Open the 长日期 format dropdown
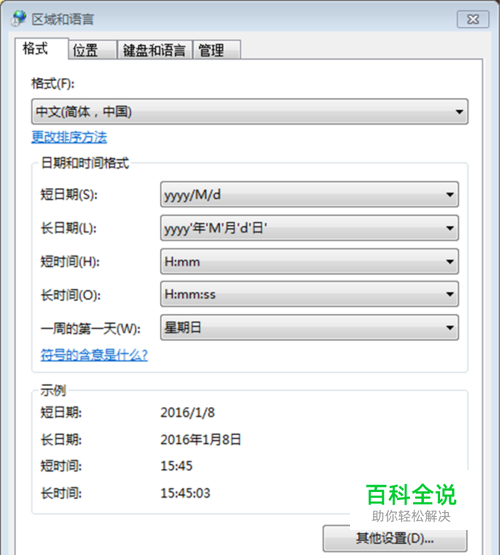 point(310,228)
